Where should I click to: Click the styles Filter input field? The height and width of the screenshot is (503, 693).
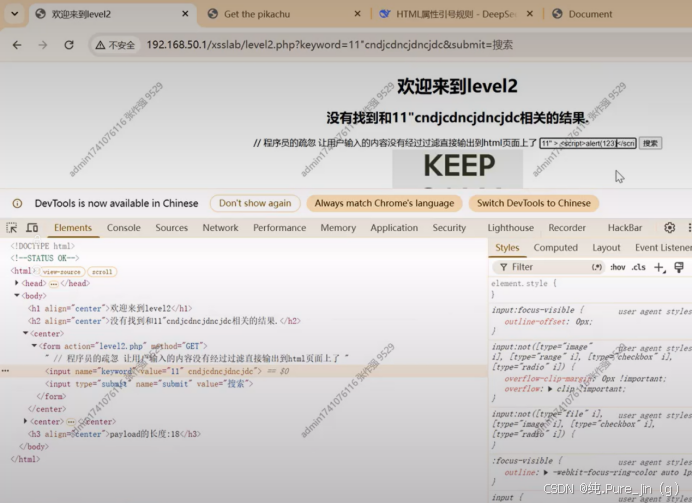[546, 267]
